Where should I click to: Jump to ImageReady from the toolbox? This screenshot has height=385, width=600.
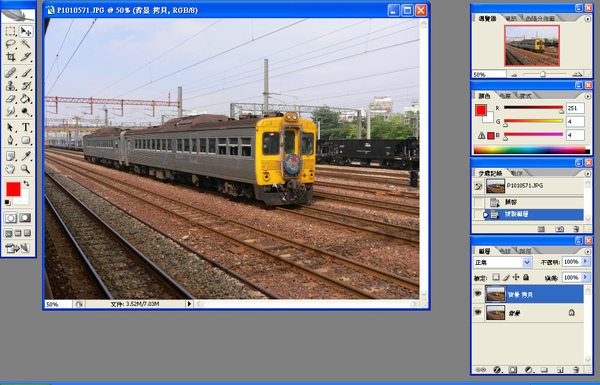click(x=18, y=248)
